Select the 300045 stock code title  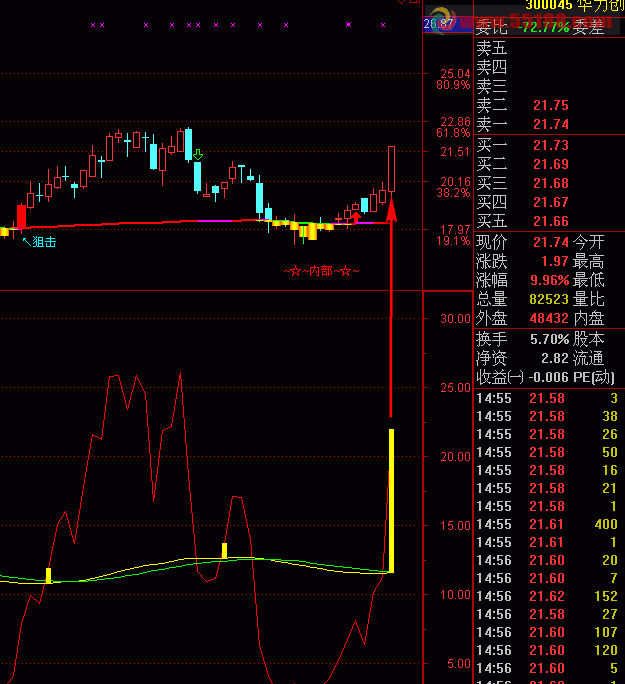pos(549,5)
